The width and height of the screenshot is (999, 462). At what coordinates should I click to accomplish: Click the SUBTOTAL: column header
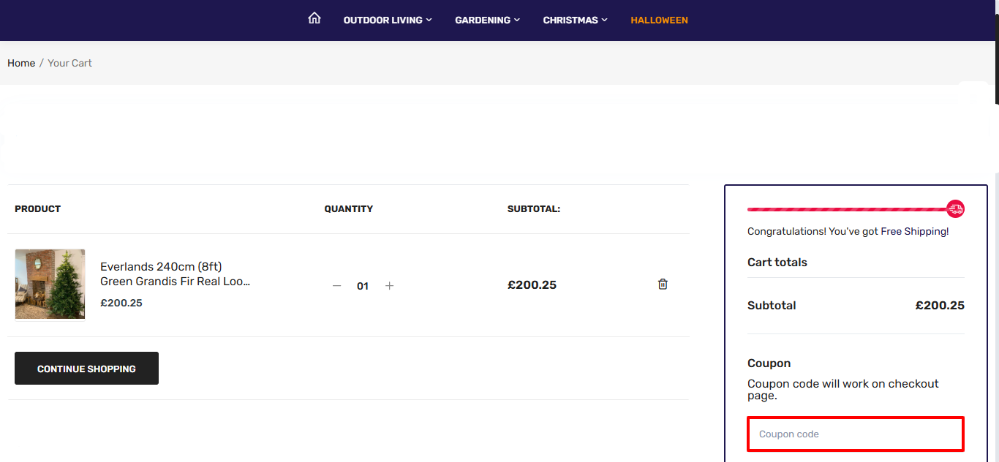pyautogui.click(x=534, y=209)
